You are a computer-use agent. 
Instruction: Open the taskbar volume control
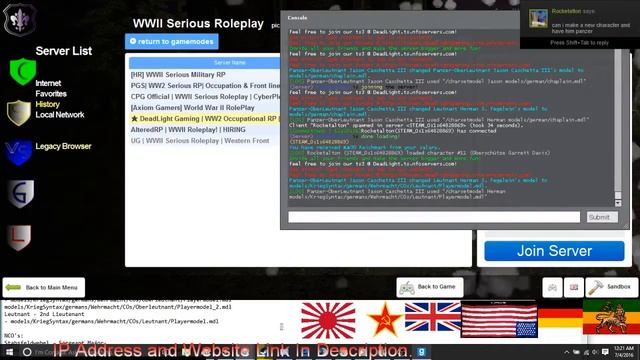[x=595, y=352]
